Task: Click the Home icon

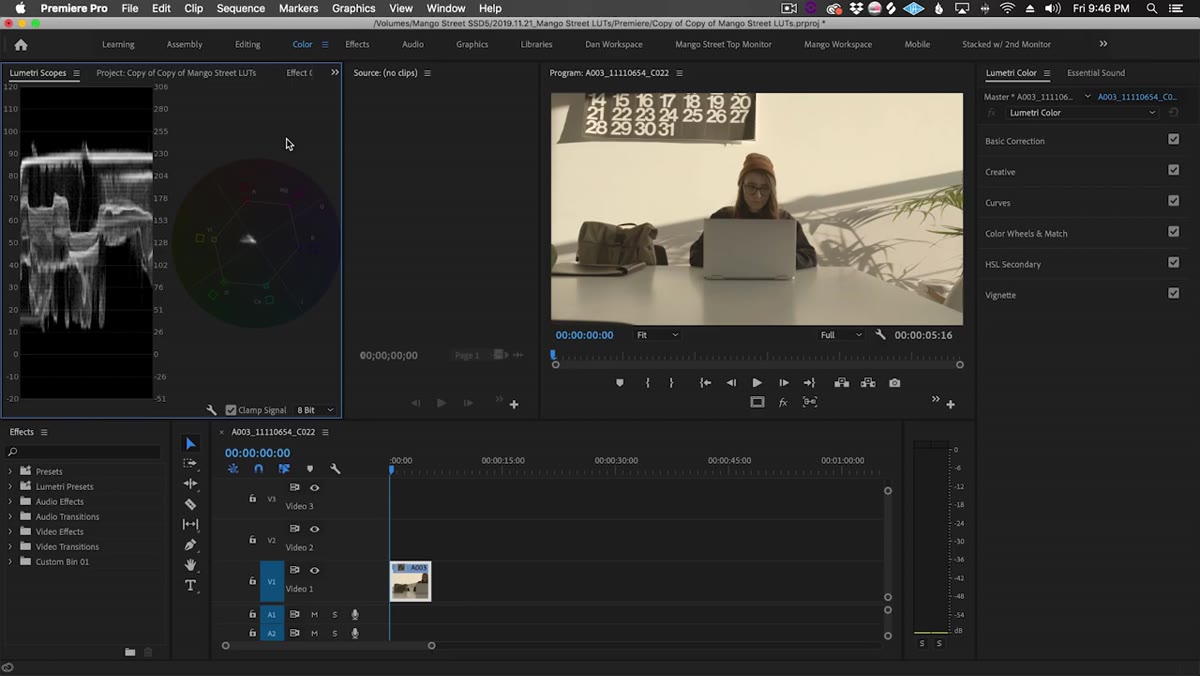Action: [x=21, y=45]
